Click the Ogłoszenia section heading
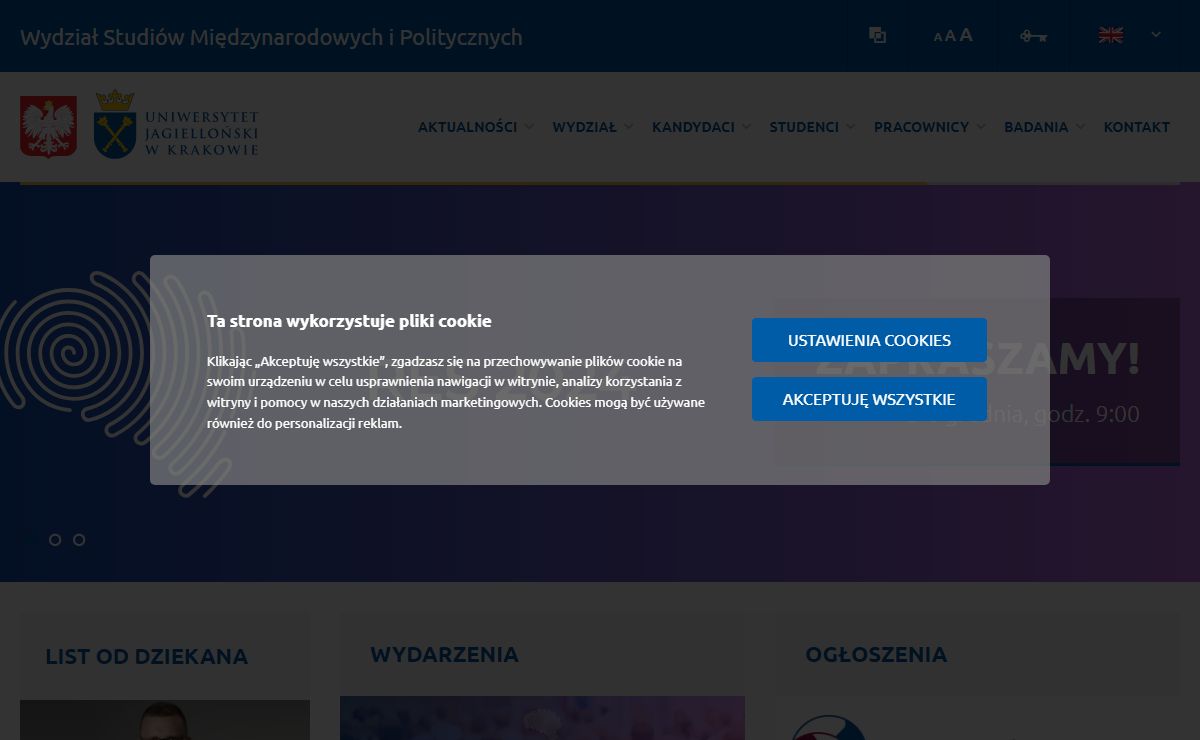The image size is (1200, 740). coord(876,655)
